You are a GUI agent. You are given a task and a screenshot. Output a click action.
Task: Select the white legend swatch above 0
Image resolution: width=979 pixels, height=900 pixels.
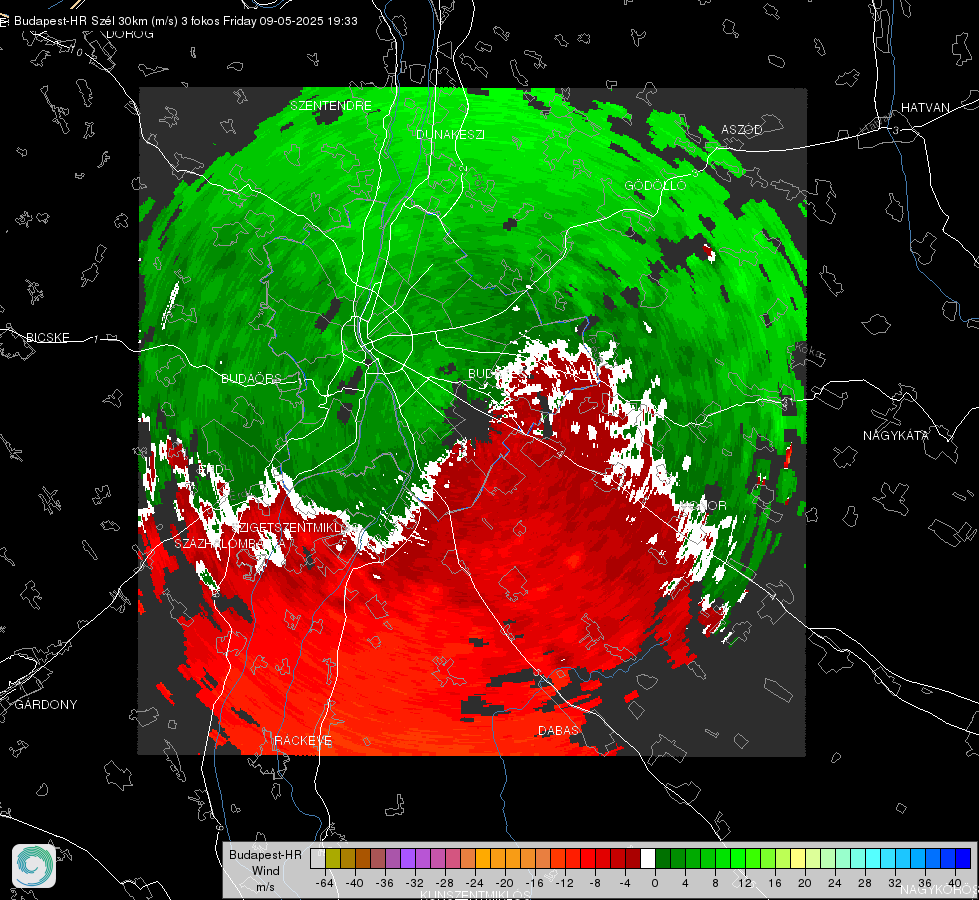tap(648, 859)
